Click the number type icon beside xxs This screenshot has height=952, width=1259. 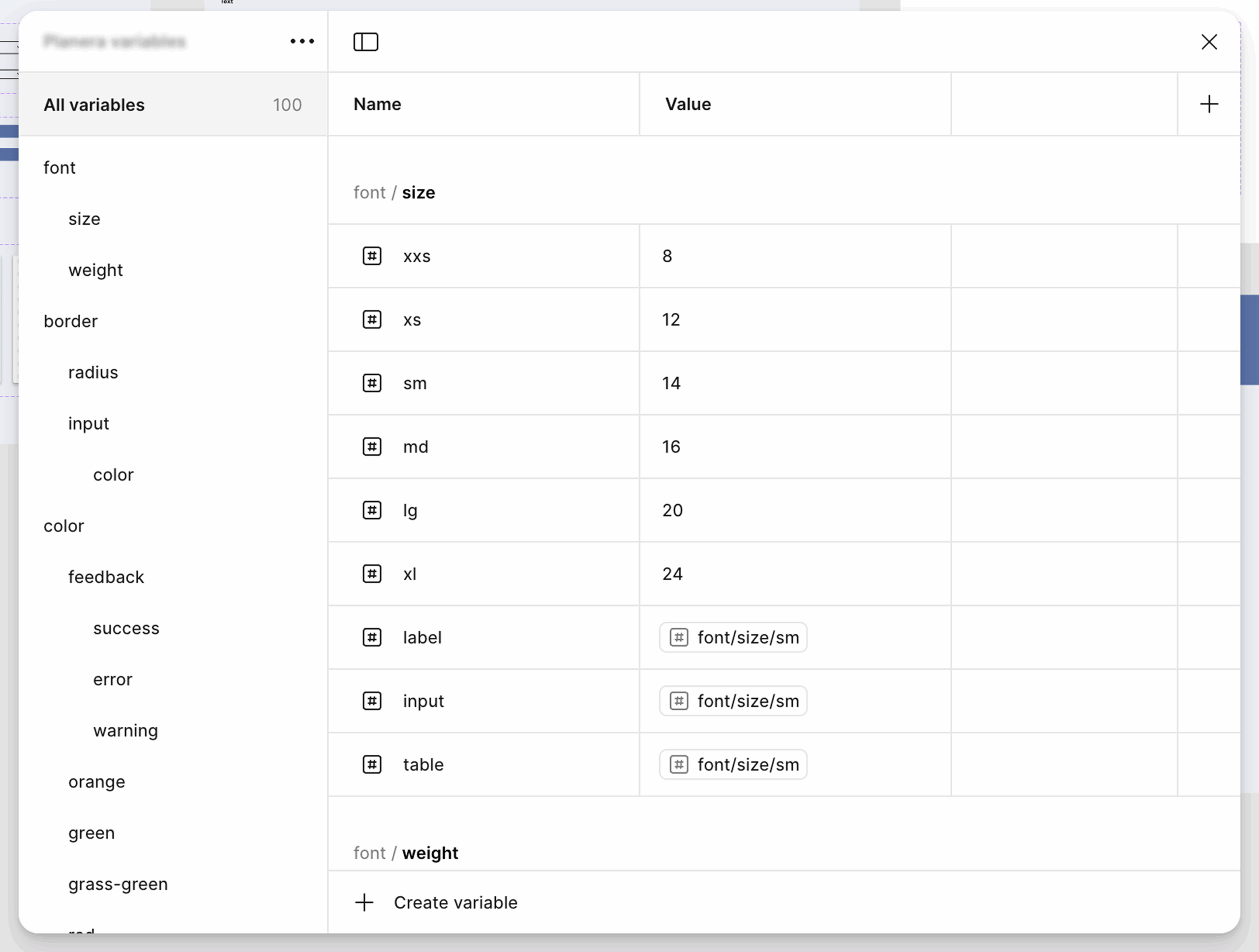click(372, 256)
